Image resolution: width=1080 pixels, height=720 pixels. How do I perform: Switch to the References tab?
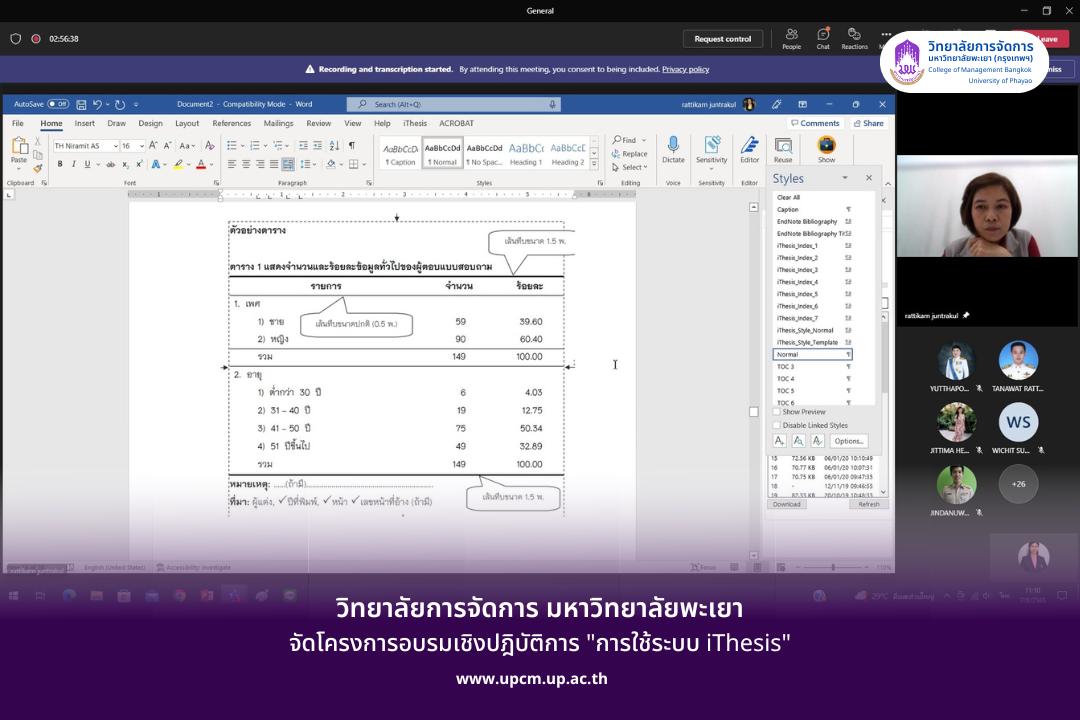pos(231,123)
